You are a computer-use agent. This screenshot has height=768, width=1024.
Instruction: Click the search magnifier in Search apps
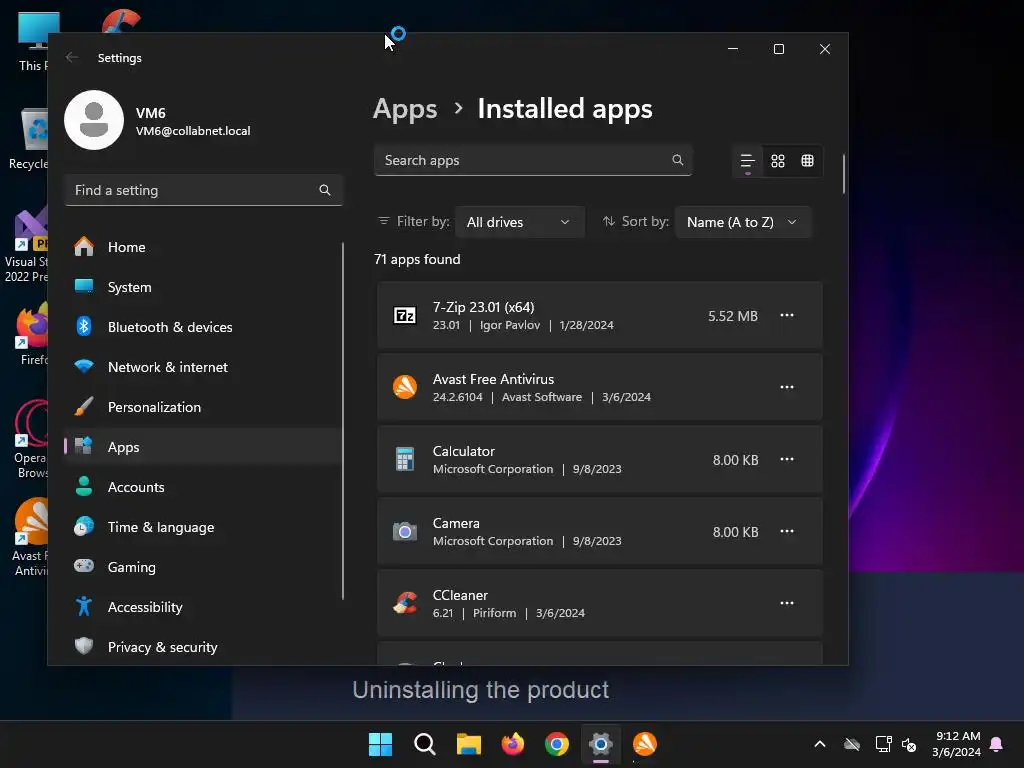(x=678, y=160)
